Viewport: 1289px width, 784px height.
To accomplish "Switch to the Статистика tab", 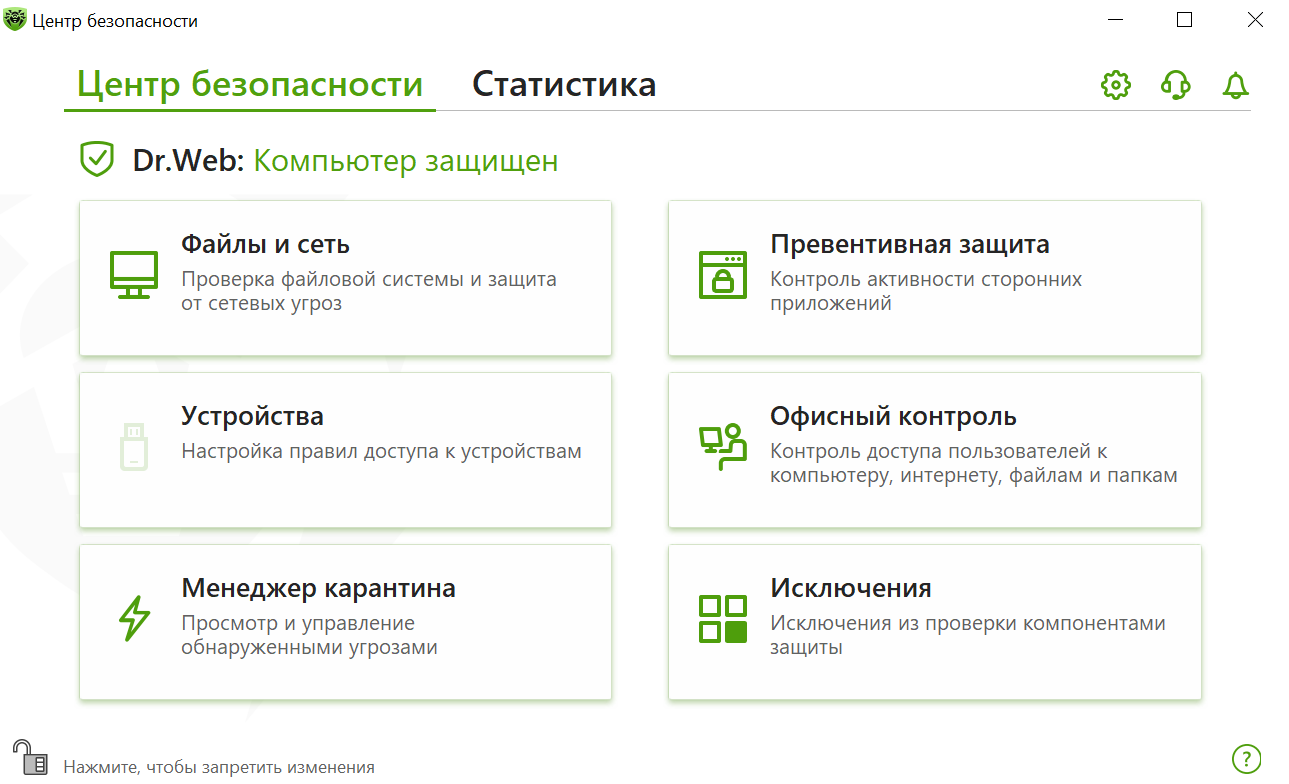I will [564, 84].
